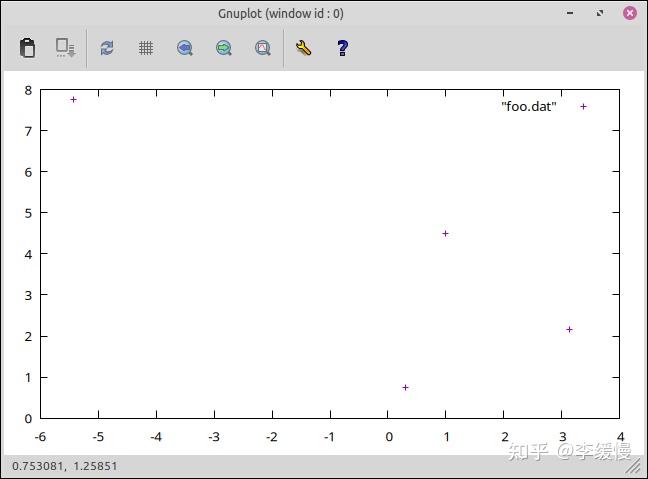Autoscale the plot with magnifier icon
The width and height of the screenshot is (648, 479).
tap(262, 48)
